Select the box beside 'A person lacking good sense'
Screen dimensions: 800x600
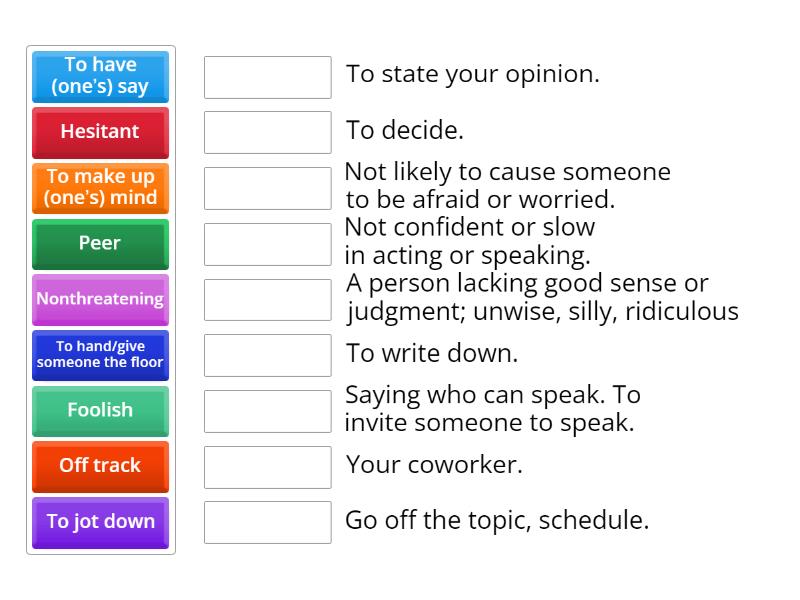pos(267,299)
